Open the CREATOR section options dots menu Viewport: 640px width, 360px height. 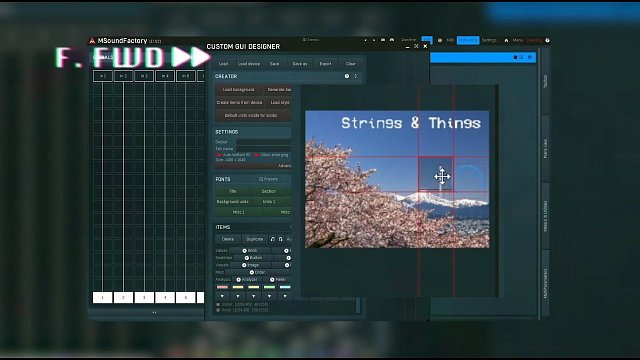click(x=356, y=76)
